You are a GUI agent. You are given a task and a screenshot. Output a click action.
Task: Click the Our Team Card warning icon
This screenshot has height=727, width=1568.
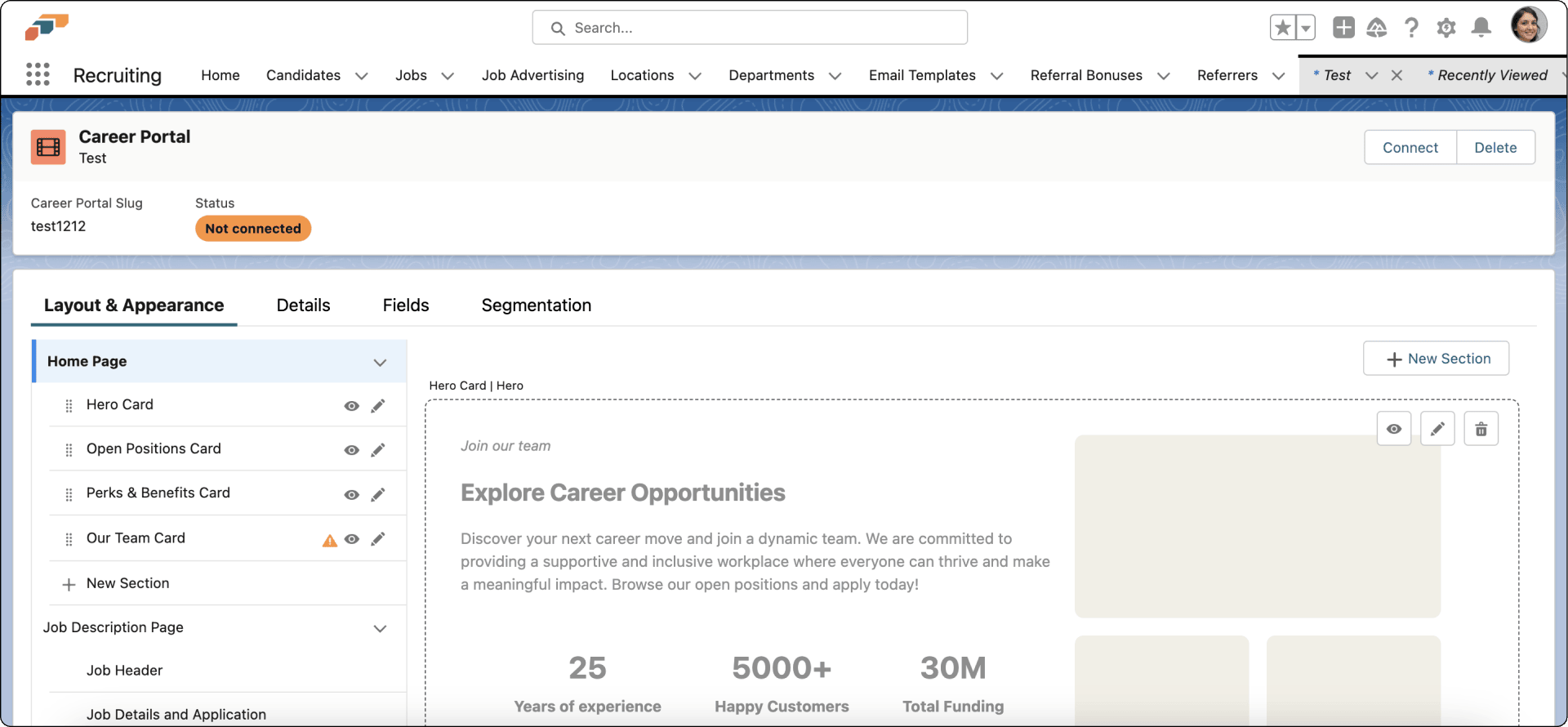(x=330, y=540)
